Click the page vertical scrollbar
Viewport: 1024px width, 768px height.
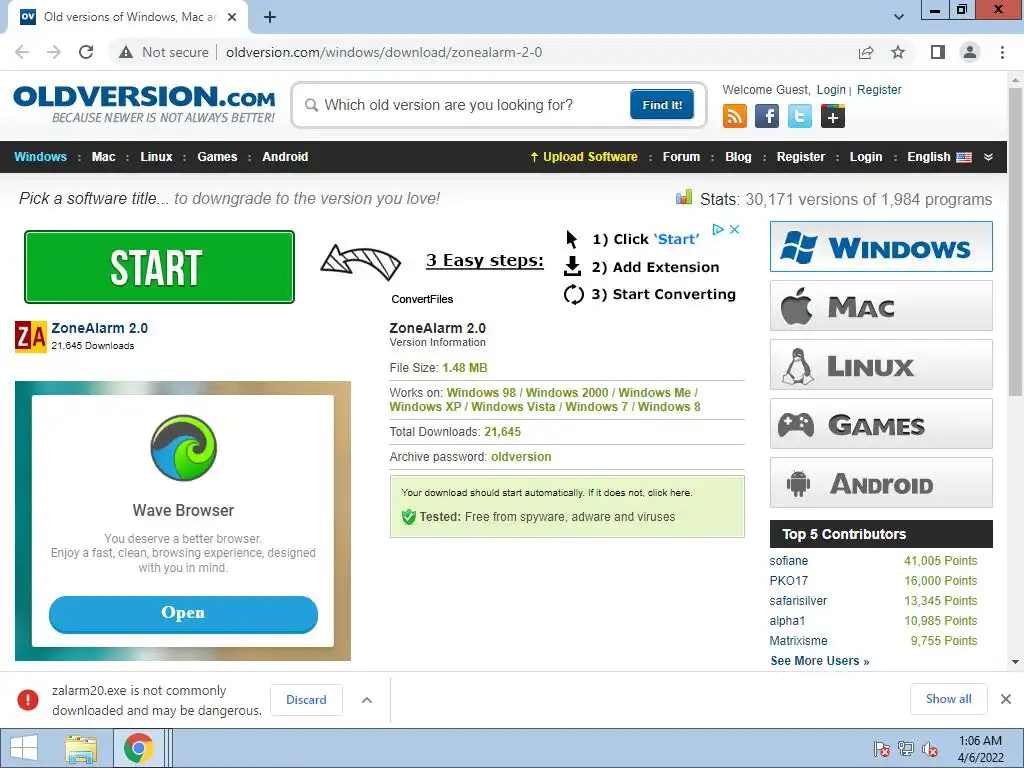(x=1015, y=242)
